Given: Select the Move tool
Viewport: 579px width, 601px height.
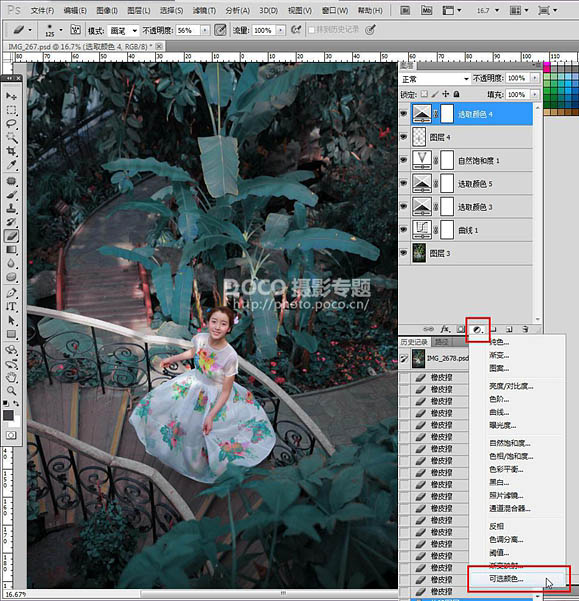Looking at the screenshot, I should [11, 96].
